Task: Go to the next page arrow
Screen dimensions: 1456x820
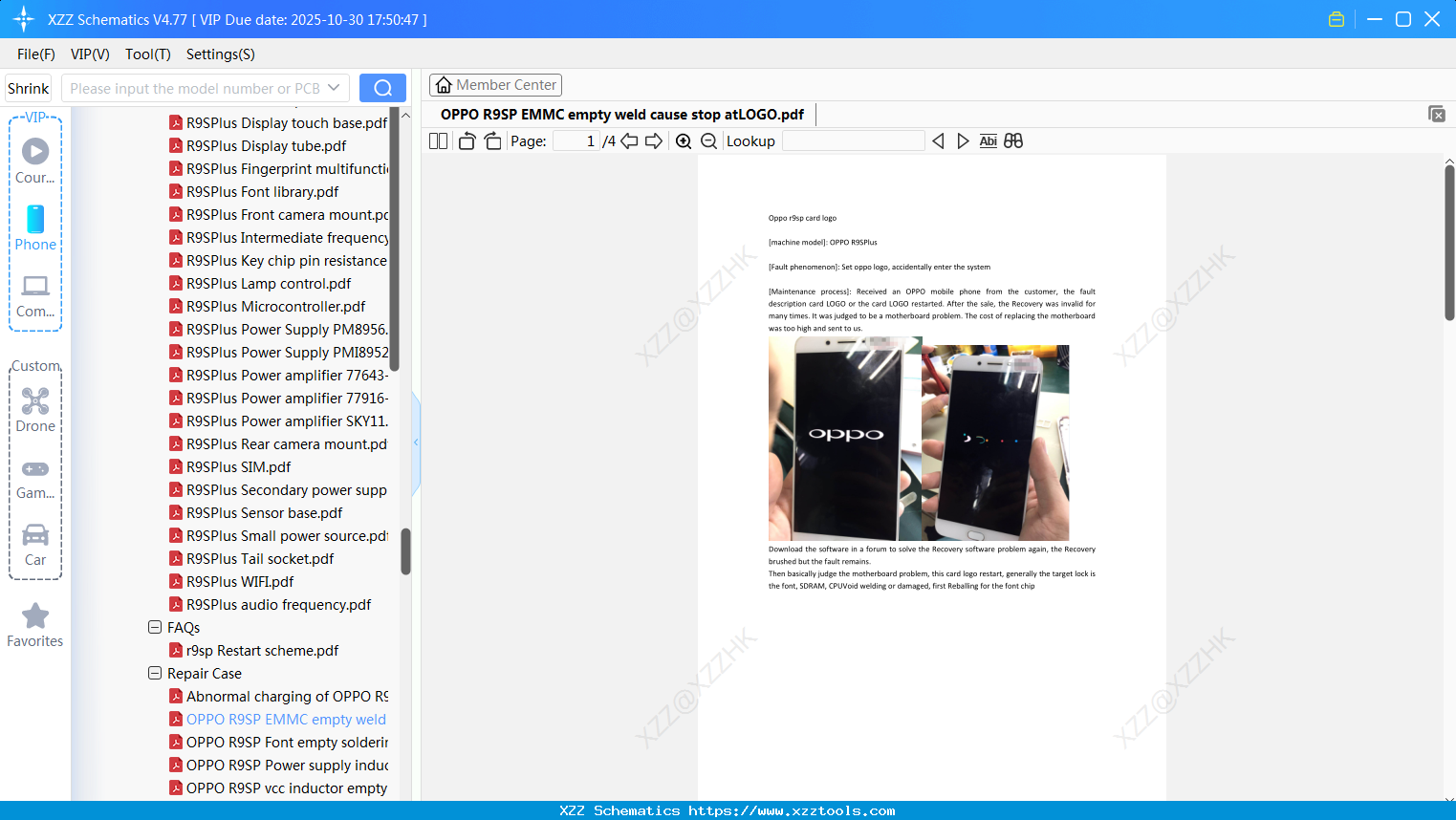Action: pos(654,141)
